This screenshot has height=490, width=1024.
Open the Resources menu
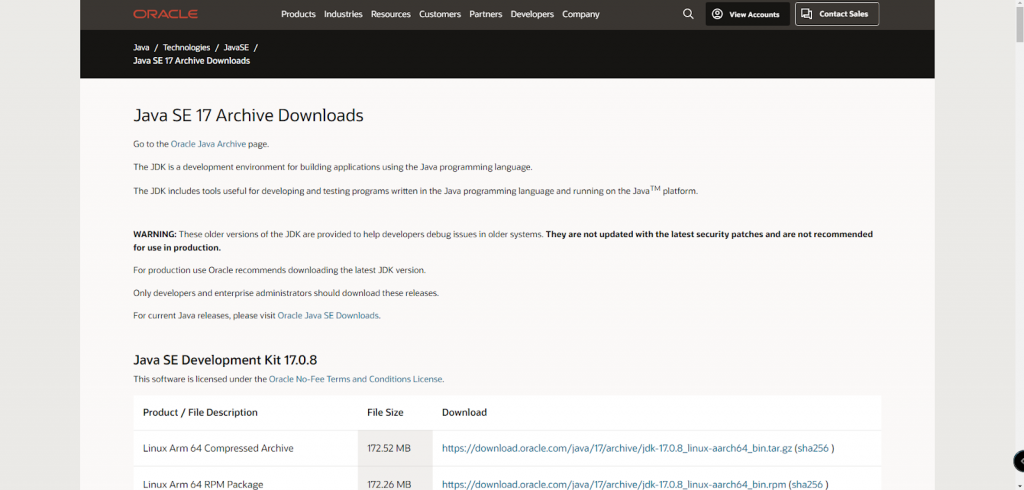(391, 14)
